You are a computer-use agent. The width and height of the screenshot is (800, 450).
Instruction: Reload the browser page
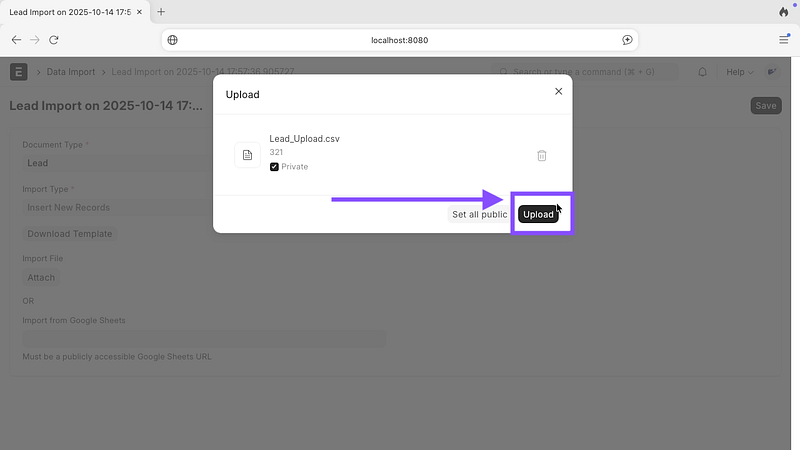[x=53, y=40]
